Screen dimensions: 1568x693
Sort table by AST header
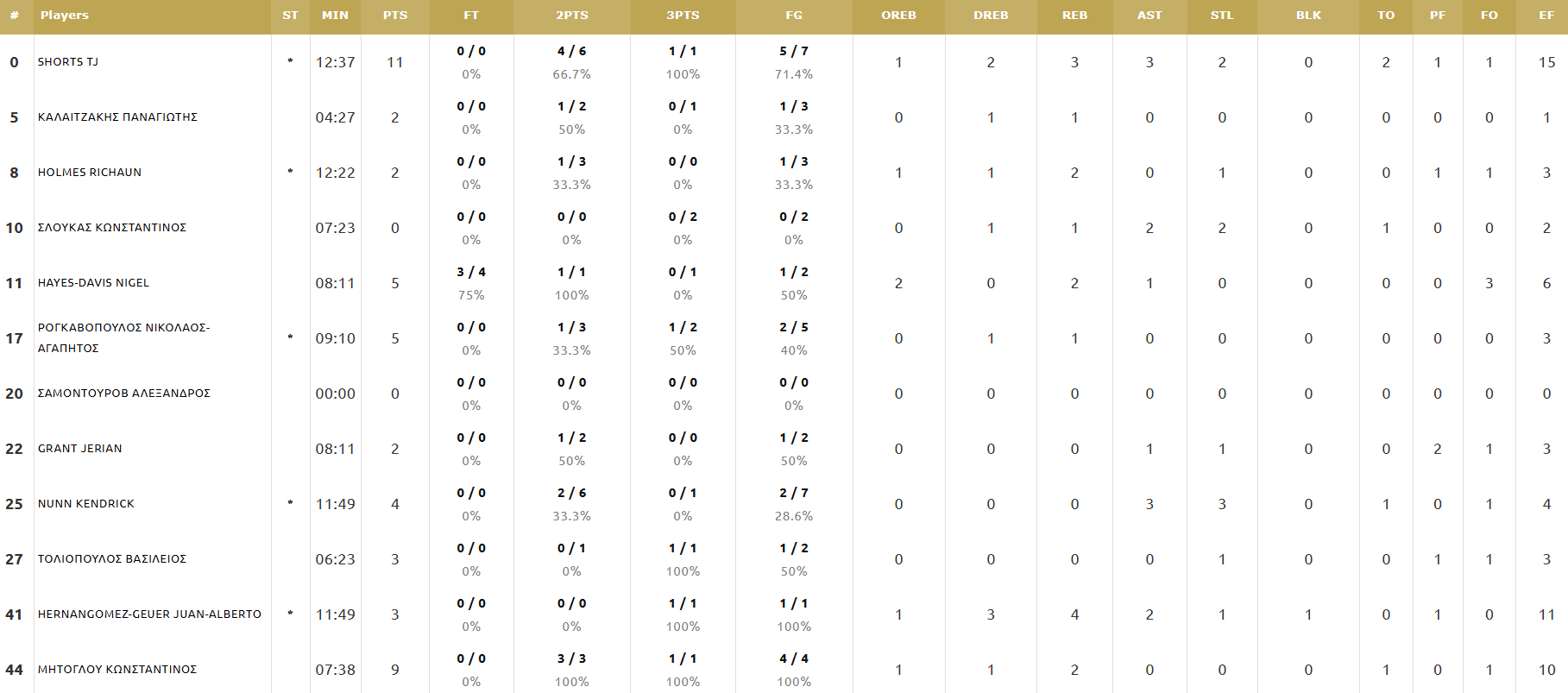pos(1149,16)
